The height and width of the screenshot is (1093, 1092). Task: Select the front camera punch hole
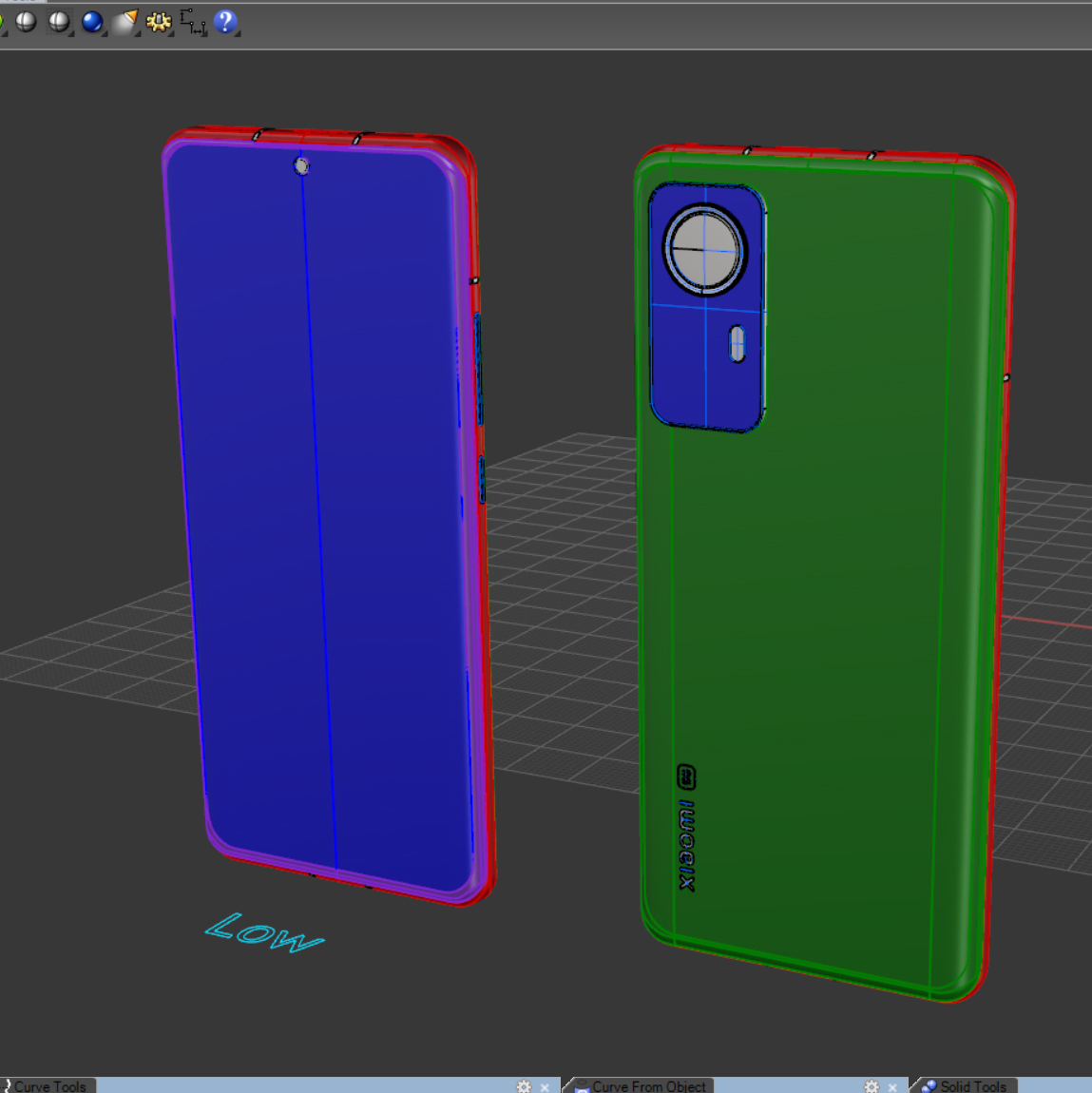coord(301,166)
